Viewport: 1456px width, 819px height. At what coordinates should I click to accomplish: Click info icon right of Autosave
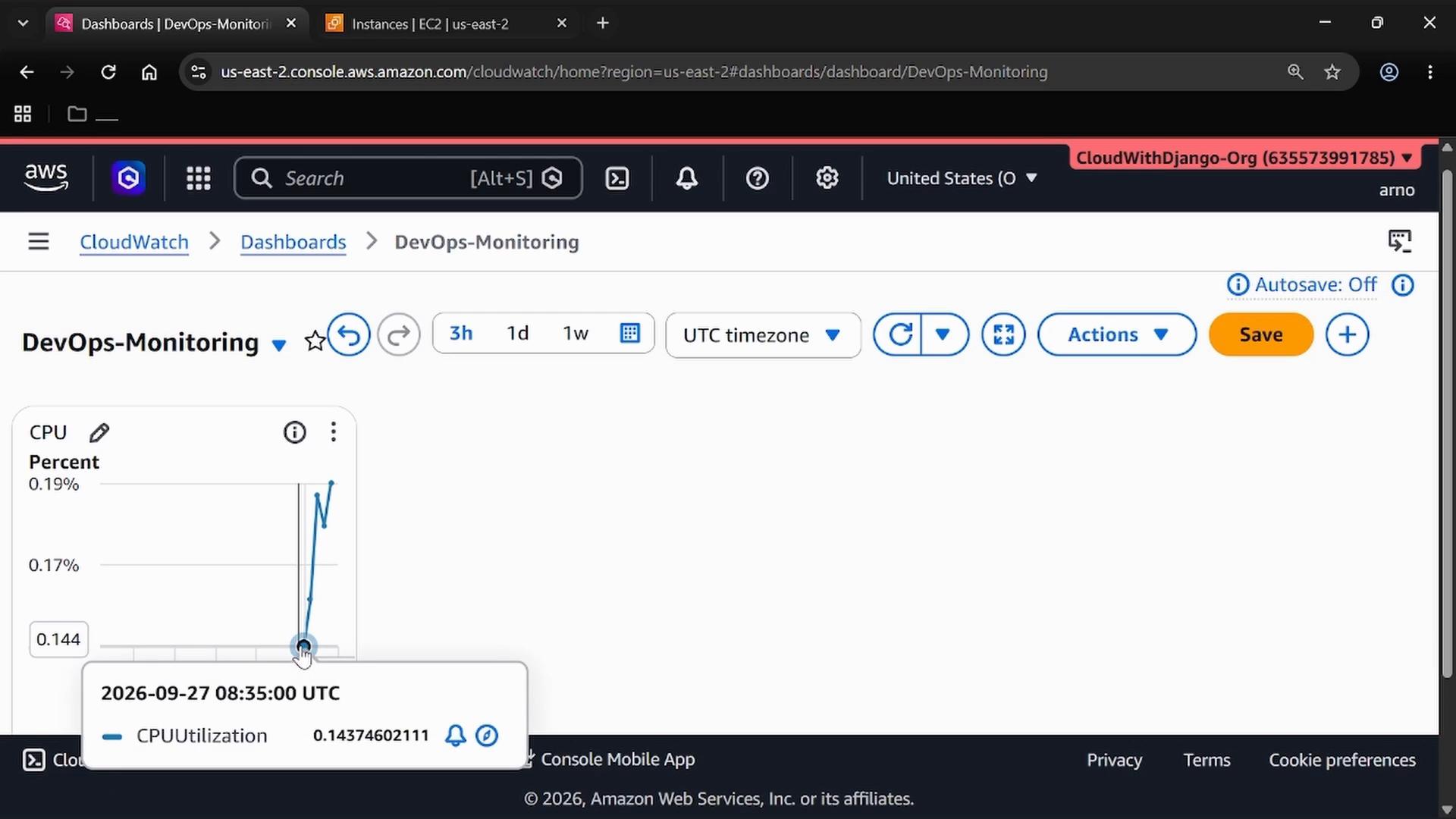tap(1403, 285)
